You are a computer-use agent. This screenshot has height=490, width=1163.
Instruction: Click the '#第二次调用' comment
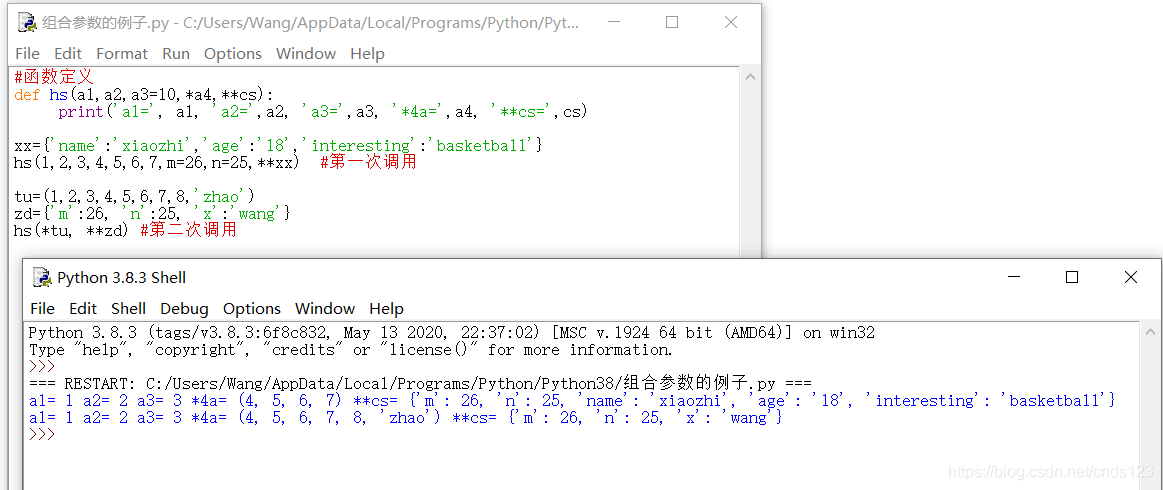point(188,231)
